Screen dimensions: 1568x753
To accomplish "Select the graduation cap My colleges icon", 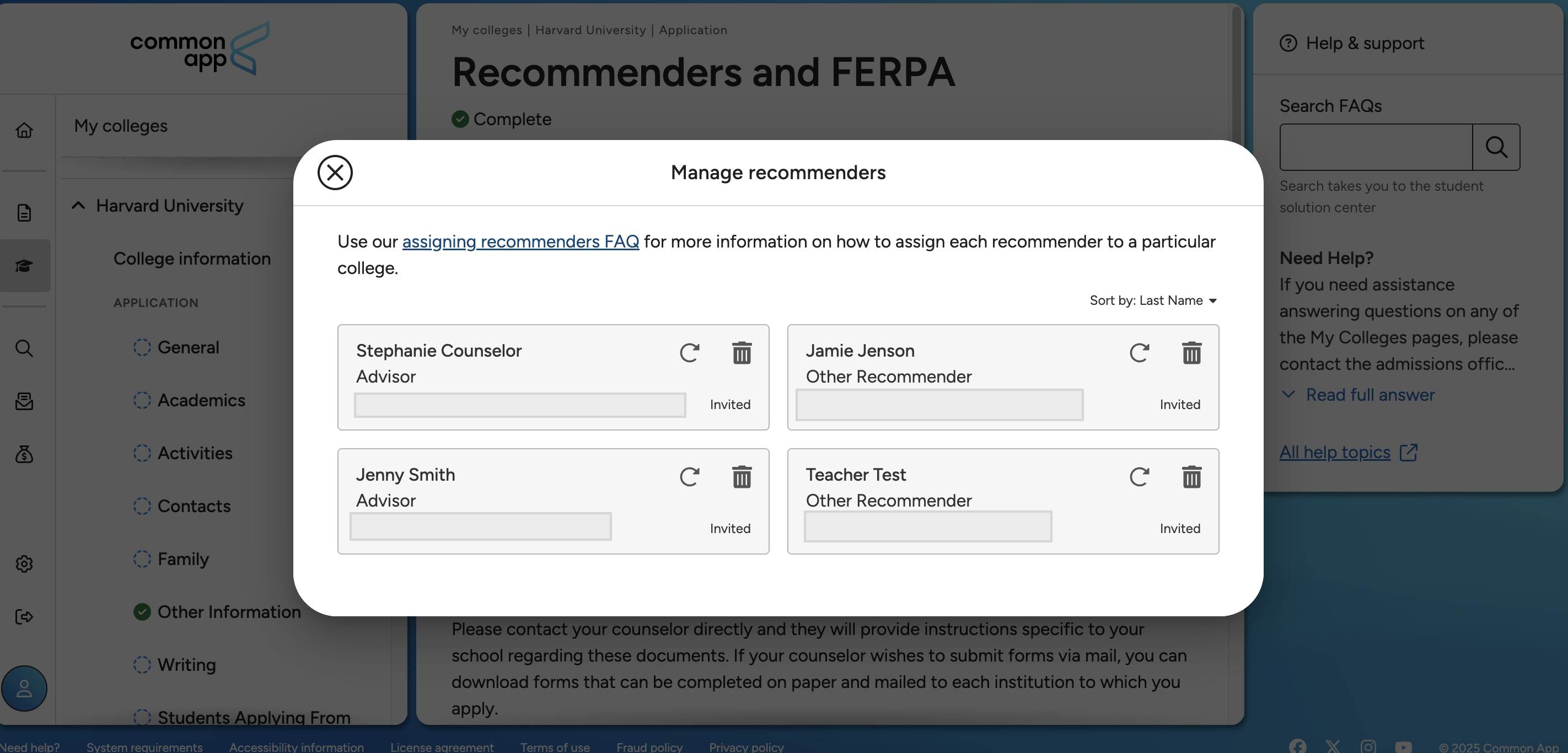I will [24, 265].
